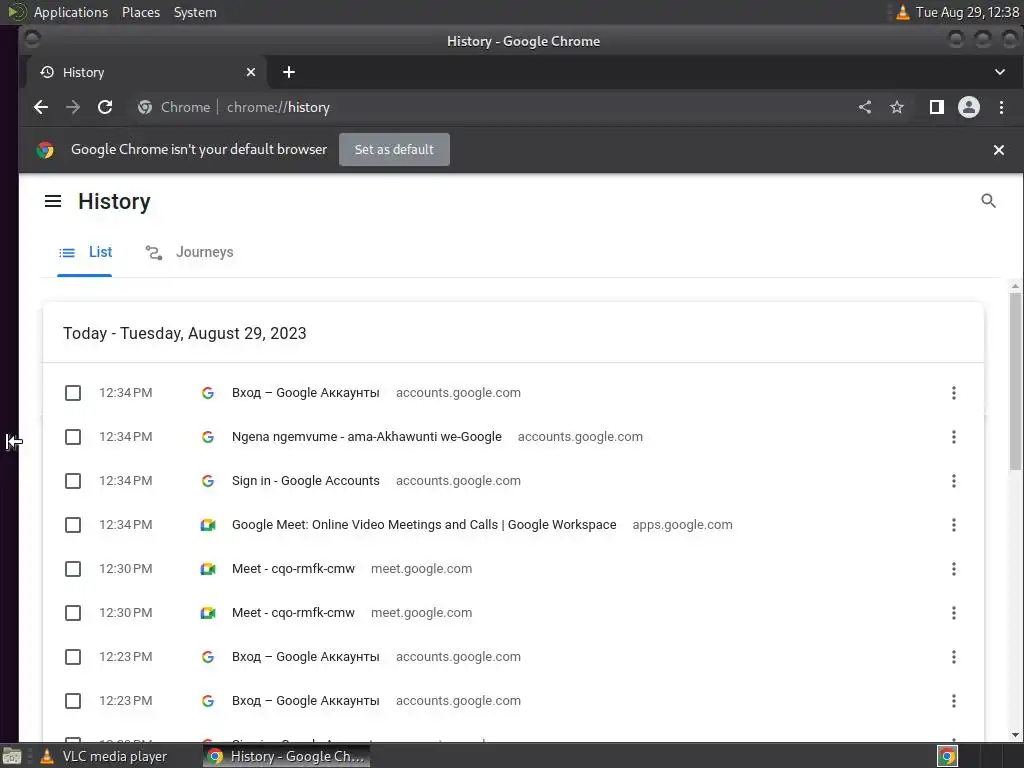
Task: Click the Set as default button
Action: coord(394,150)
